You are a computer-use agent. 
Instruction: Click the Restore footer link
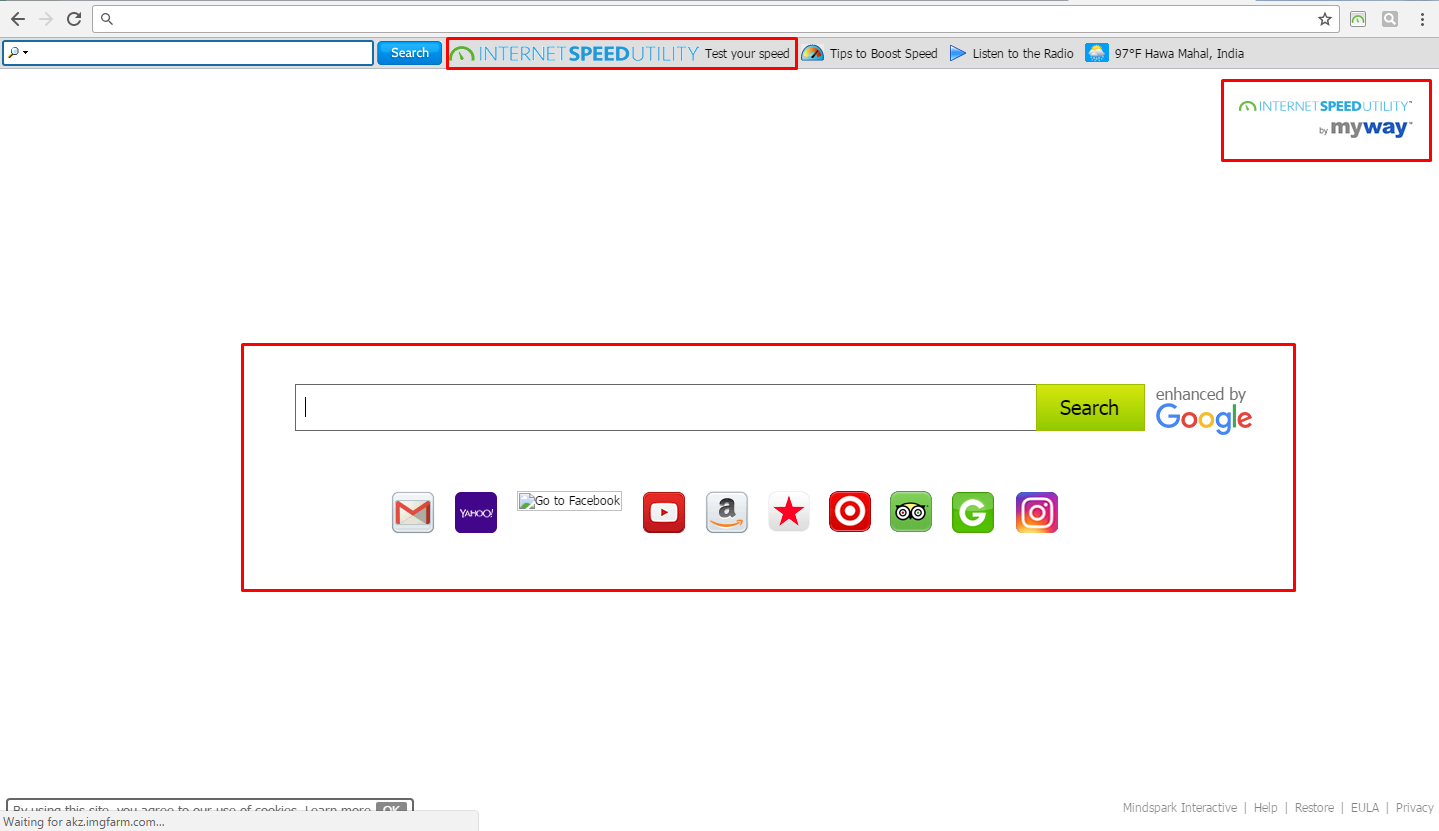click(1314, 808)
